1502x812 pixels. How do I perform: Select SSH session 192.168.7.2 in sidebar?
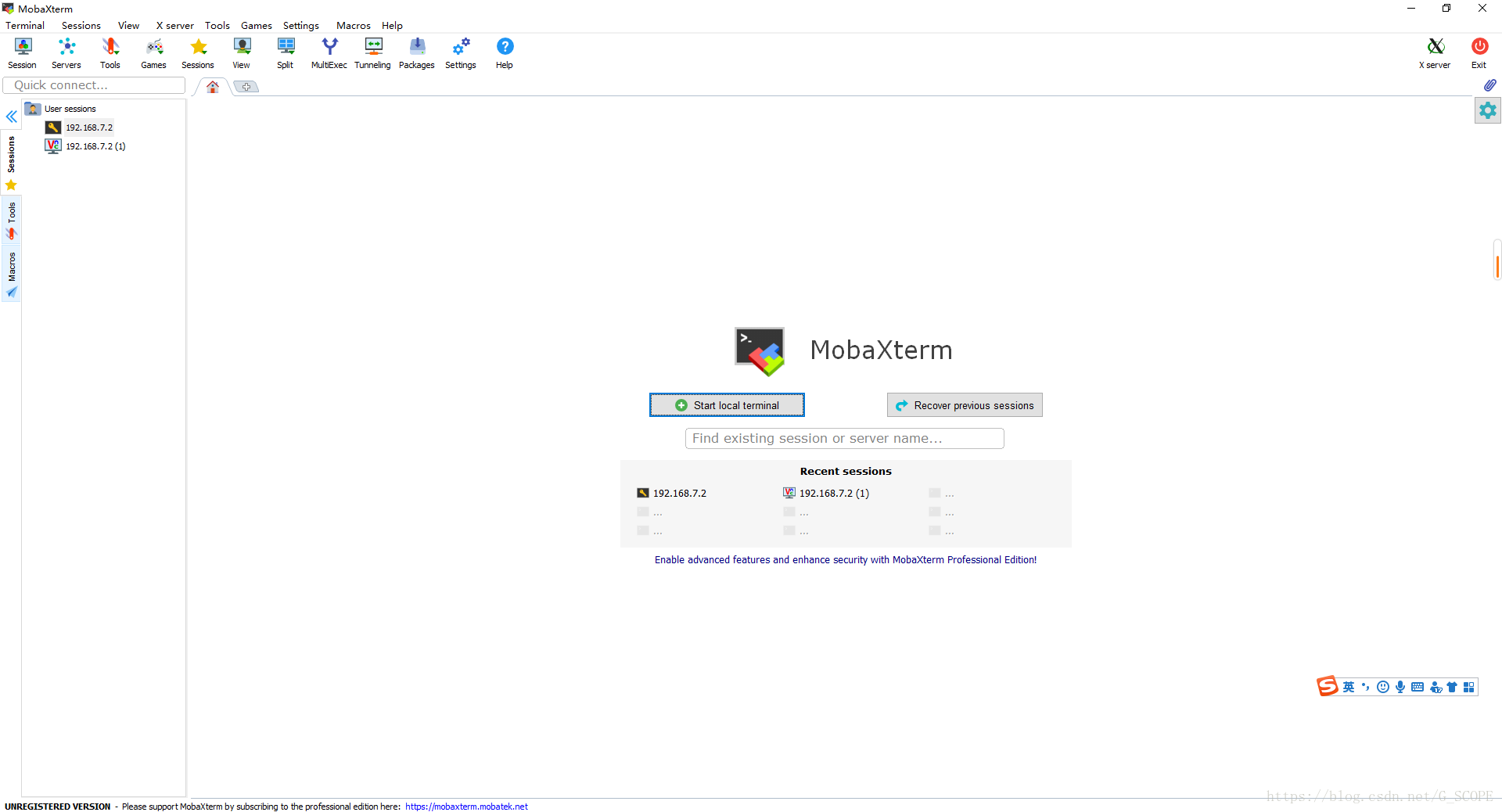(x=80, y=128)
